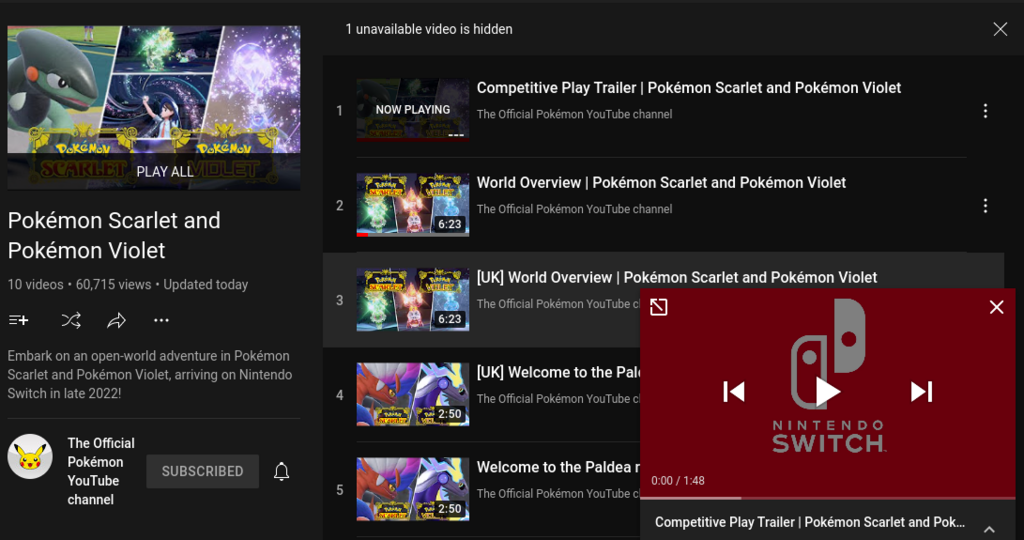Expand the miniplayer playlist panel chevron
1024x540 pixels.
[x=989, y=530]
